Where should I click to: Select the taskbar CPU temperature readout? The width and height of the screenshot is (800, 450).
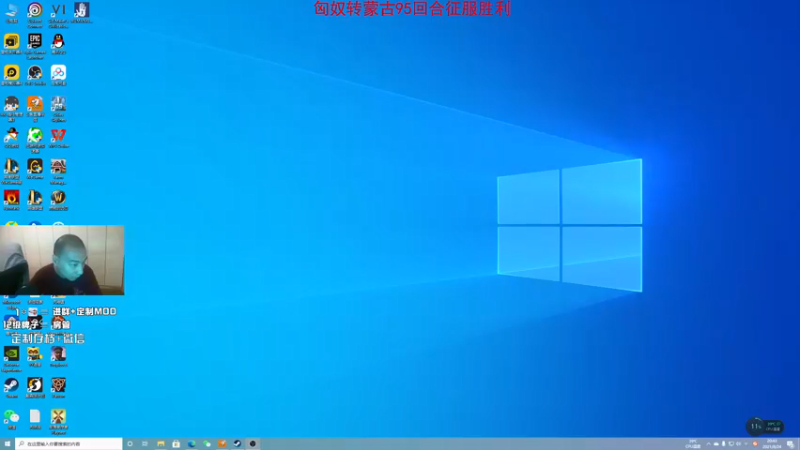693,444
